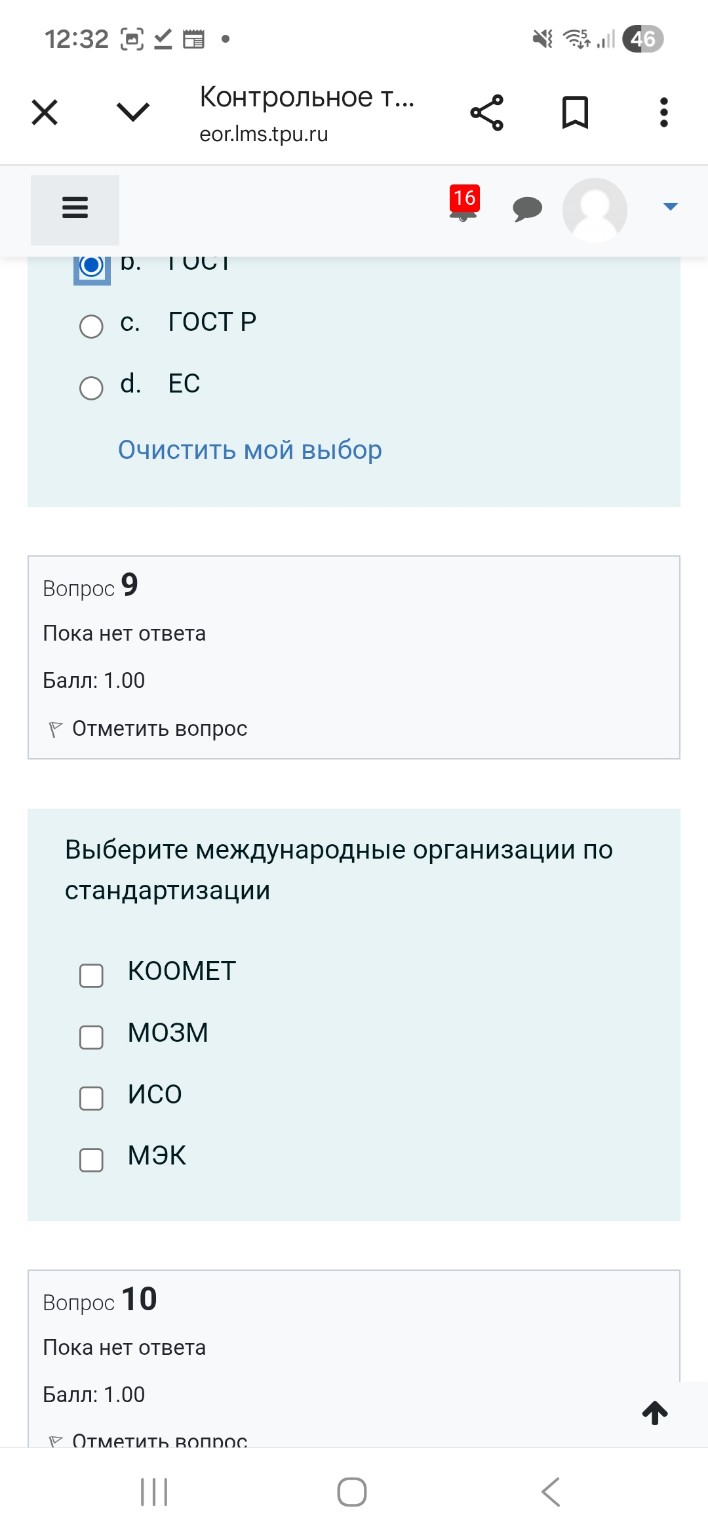
Task: Click the scroll-to-top arrow icon
Action: pyautogui.click(x=654, y=1413)
